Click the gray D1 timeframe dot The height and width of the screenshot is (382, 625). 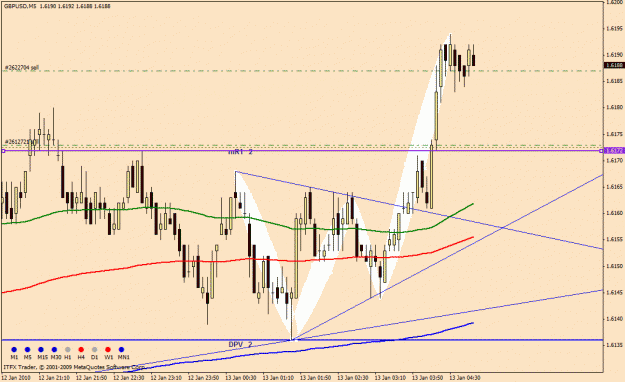pos(94,350)
